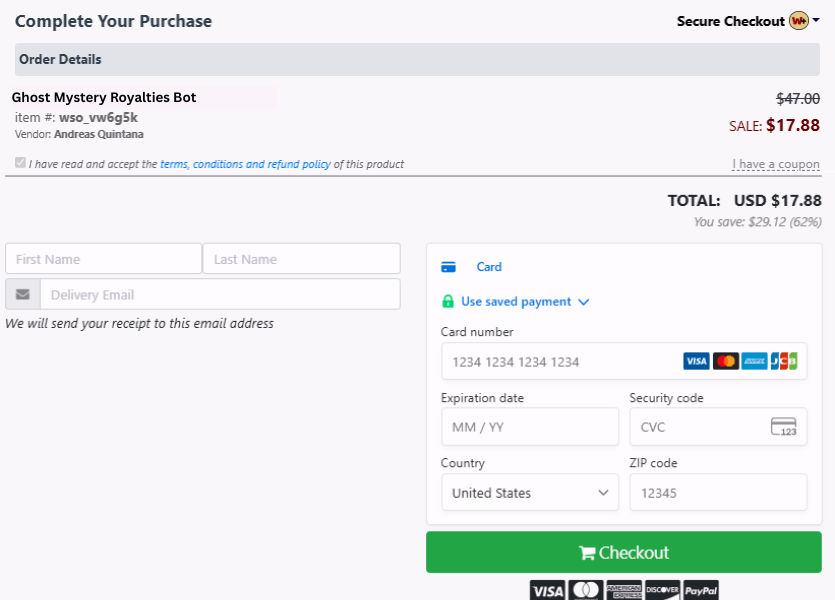Focus the Card number field
Image resolution: width=835 pixels, height=600 pixels.
tap(624, 361)
